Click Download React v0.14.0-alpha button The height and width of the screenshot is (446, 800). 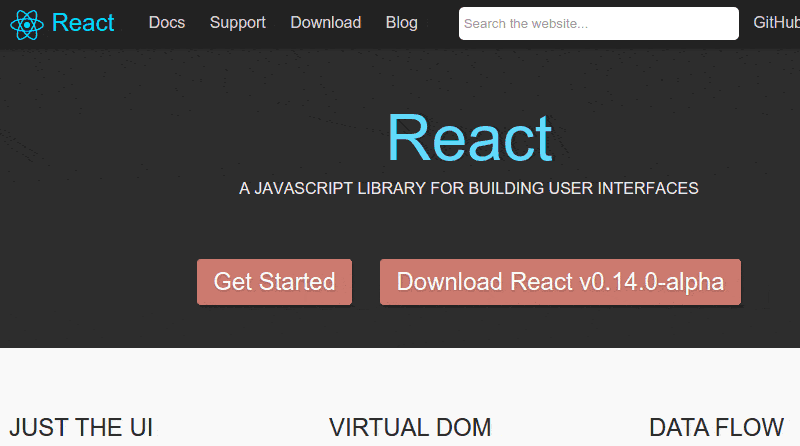click(560, 282)
